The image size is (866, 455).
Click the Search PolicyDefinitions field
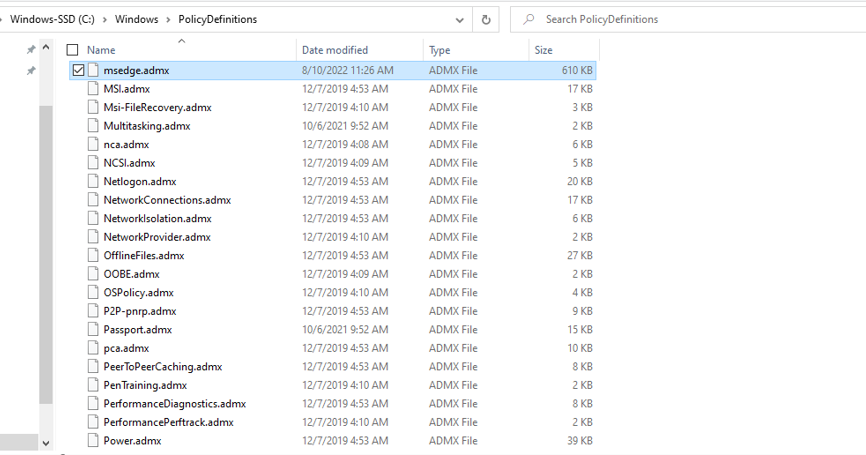(690, 19)
